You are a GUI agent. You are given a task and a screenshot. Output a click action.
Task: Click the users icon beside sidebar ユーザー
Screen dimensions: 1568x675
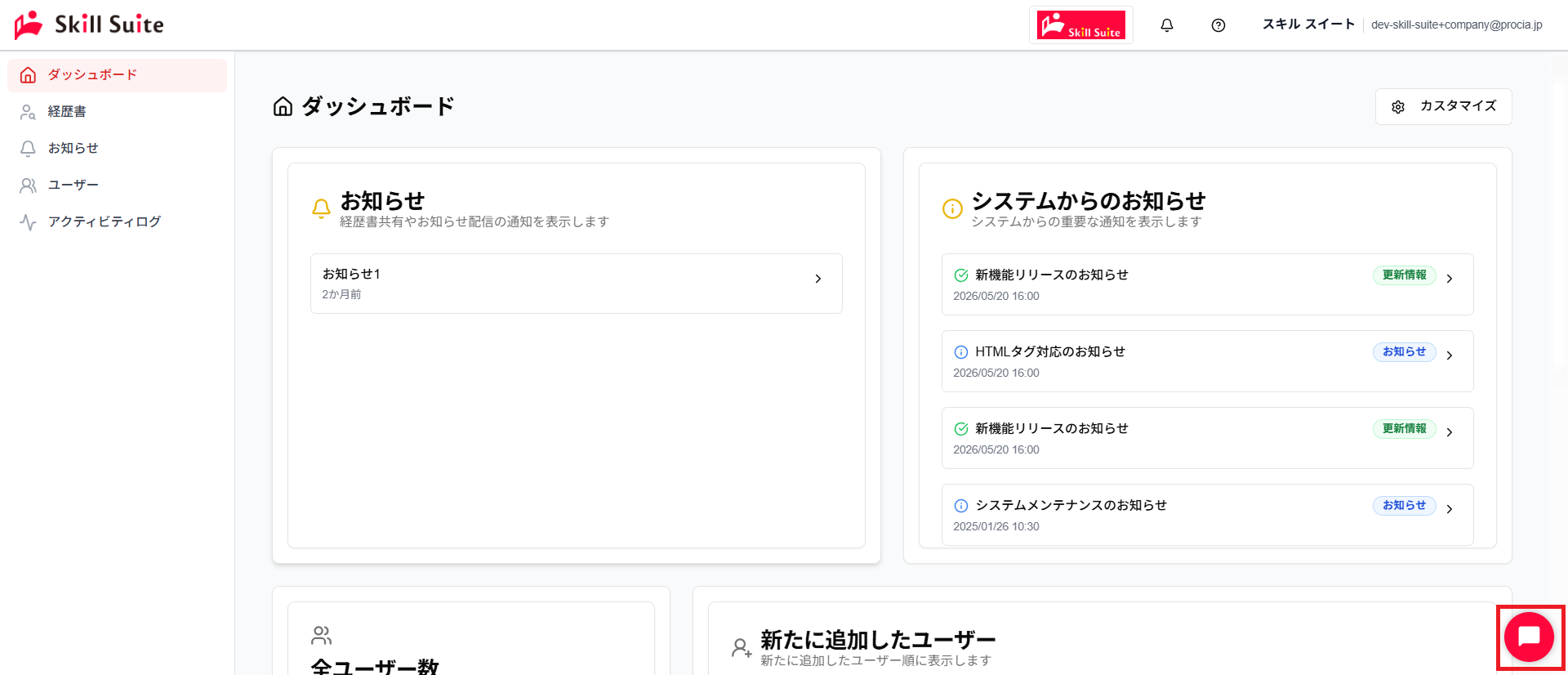[28, 186]
